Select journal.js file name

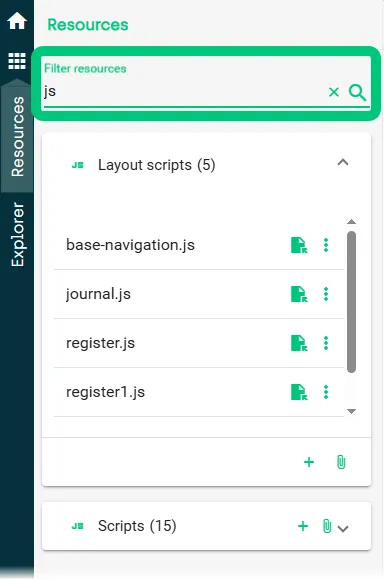point(98,295)
